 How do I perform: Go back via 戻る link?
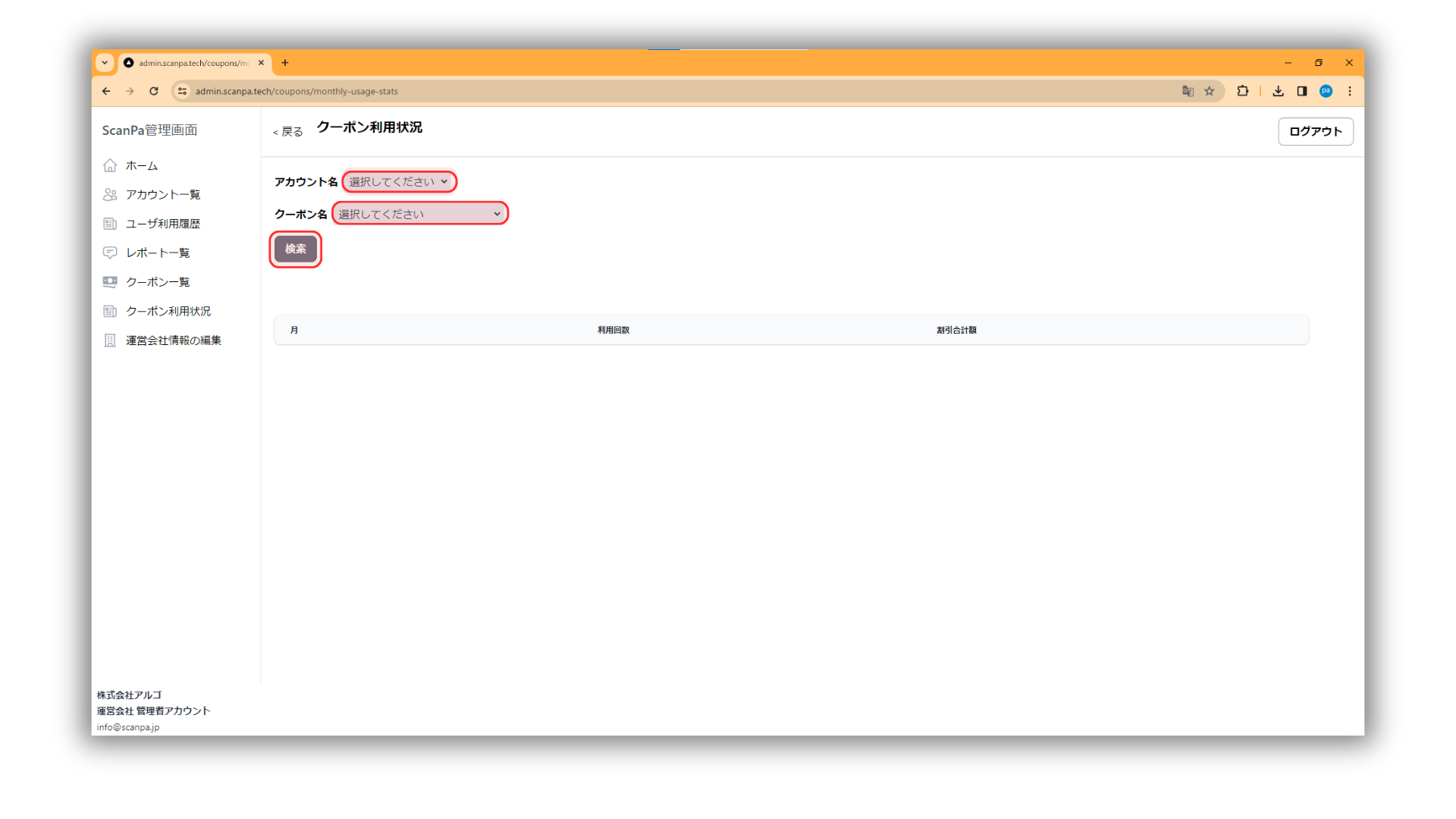[288, 132]
